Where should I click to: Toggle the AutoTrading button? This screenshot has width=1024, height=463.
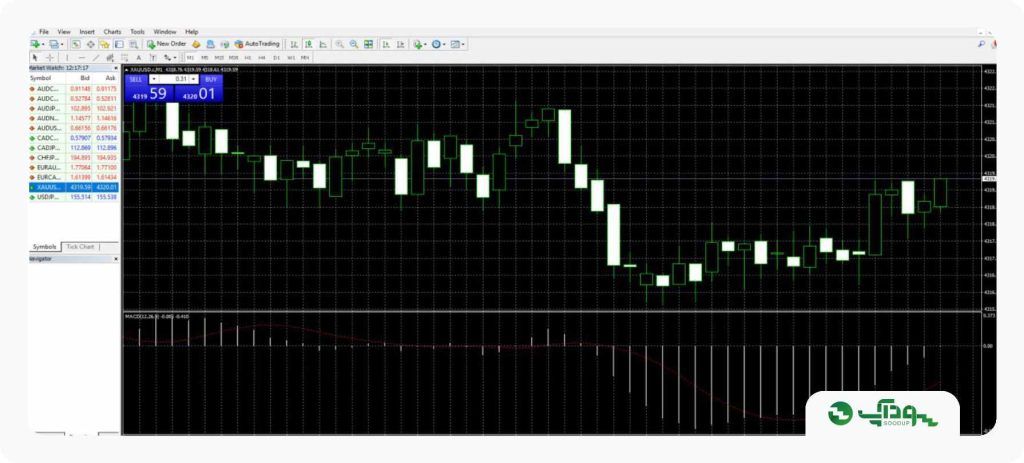(x=257, y=44)
